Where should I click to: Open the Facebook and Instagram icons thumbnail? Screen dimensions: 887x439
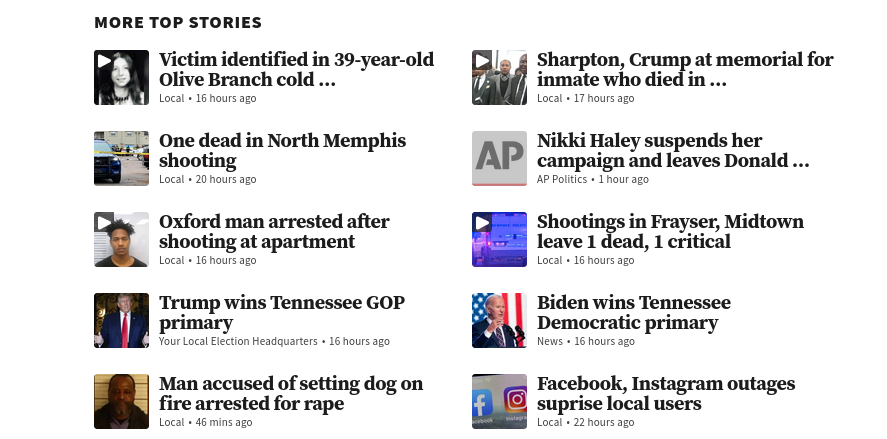click(x=499, y=401)
